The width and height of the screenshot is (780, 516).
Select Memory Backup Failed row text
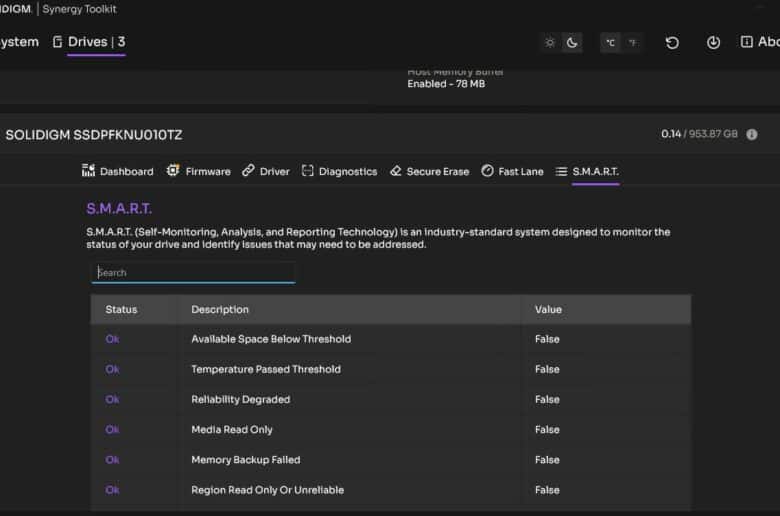pos(246,460)
